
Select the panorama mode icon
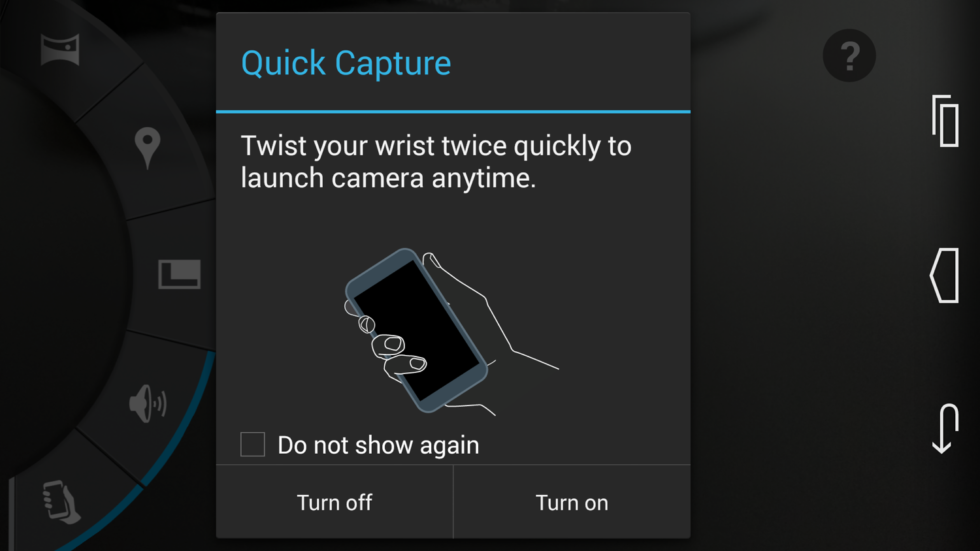[60, 50]
